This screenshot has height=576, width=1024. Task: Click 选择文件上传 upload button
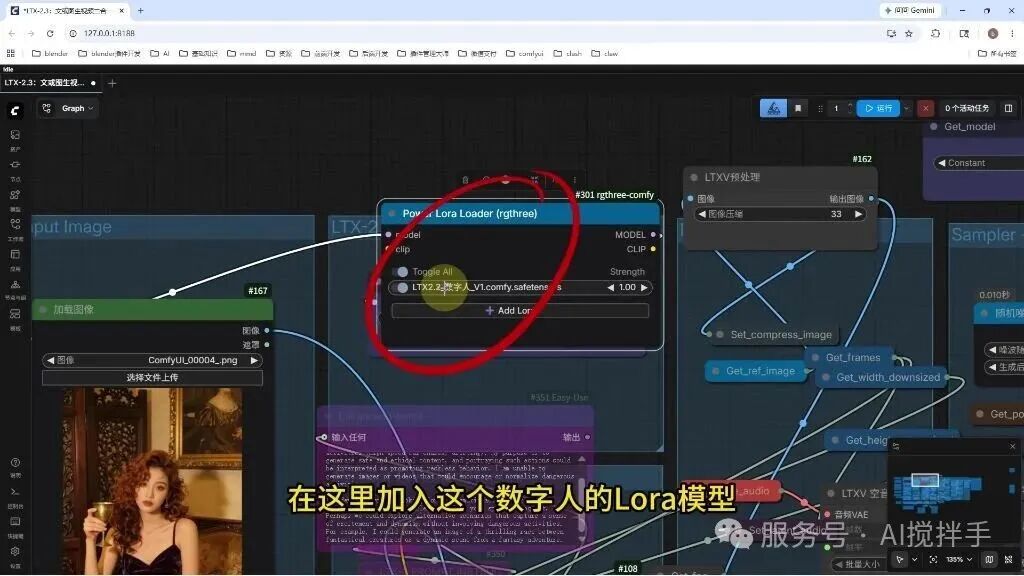pyautogui.click(x=152, y=377)
